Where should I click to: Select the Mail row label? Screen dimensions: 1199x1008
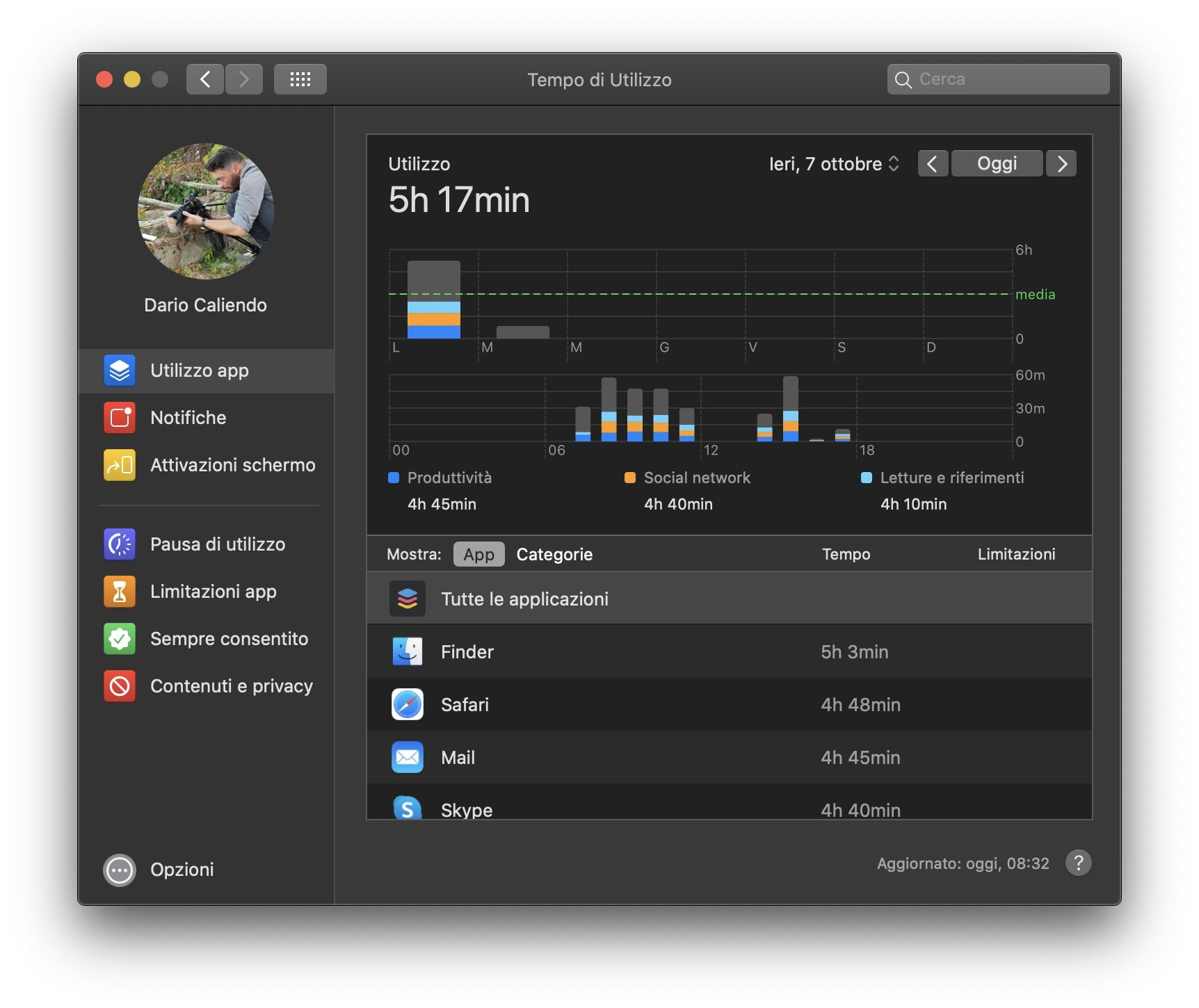point(458,758)
